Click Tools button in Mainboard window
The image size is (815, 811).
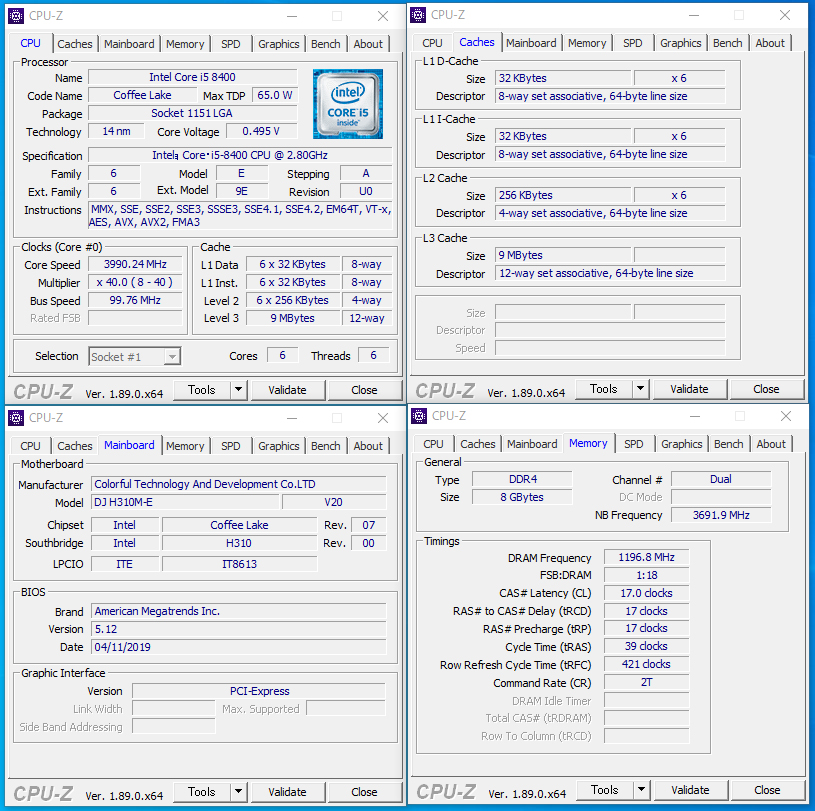click(x=202, y=791)
